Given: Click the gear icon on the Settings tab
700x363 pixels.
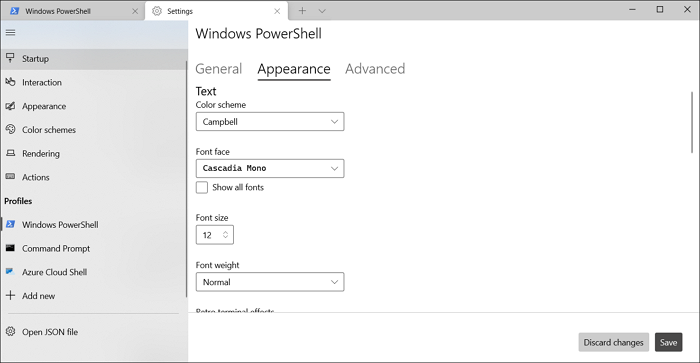Looking at the screenshot, I should coord(157,11).
